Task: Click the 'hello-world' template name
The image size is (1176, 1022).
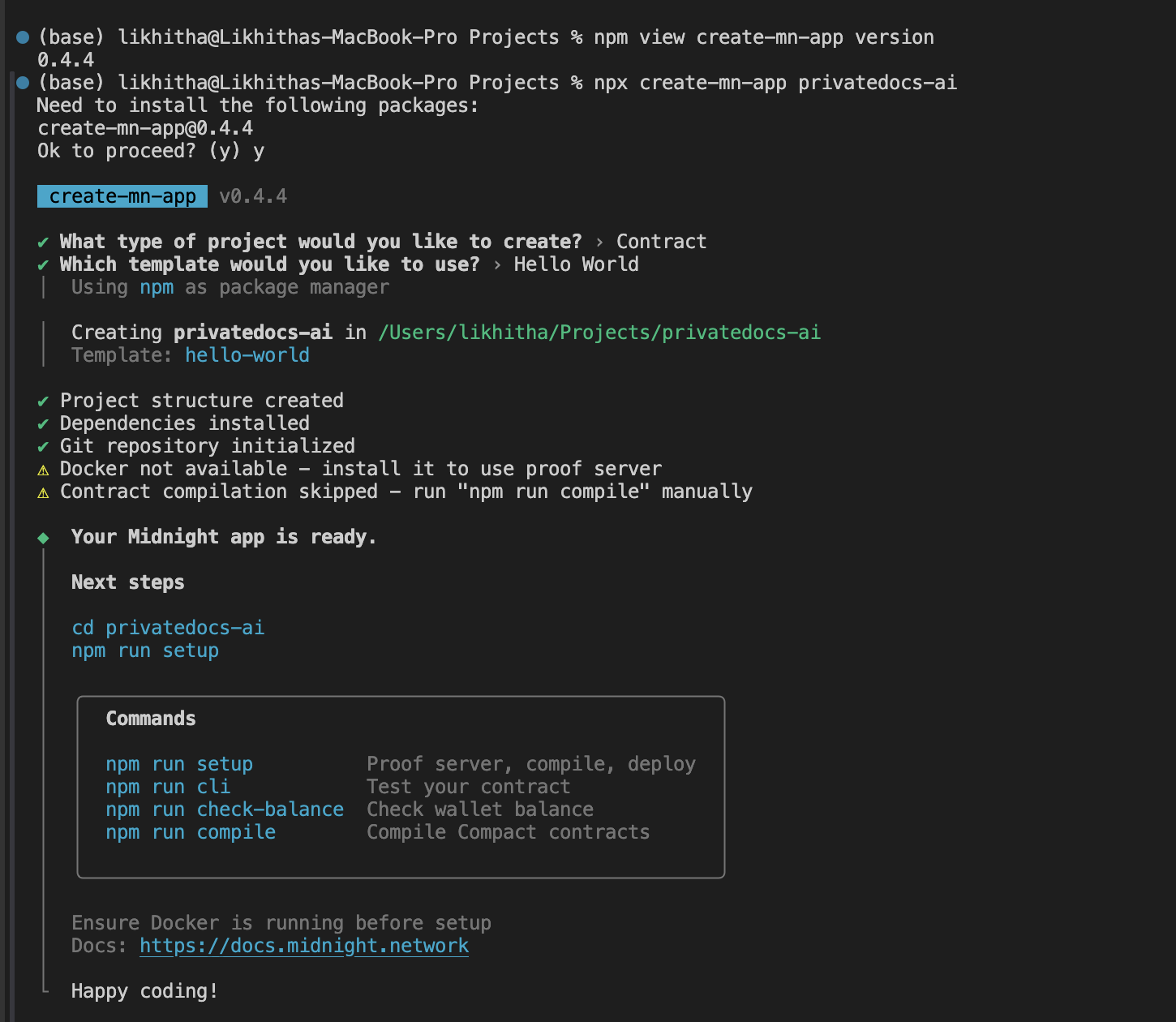Action: point(247,355)
